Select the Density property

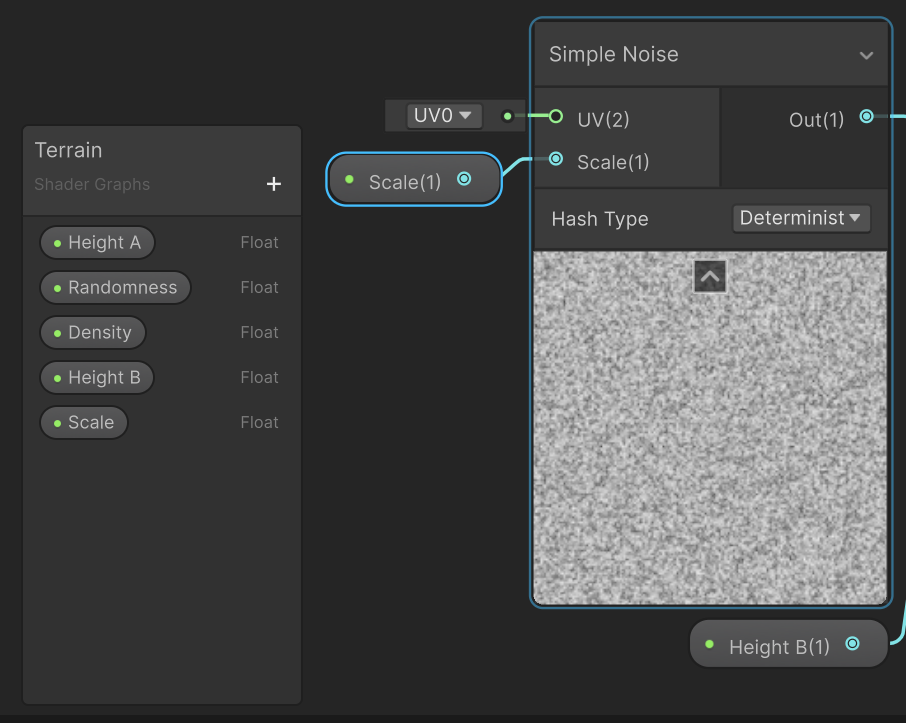92,332
